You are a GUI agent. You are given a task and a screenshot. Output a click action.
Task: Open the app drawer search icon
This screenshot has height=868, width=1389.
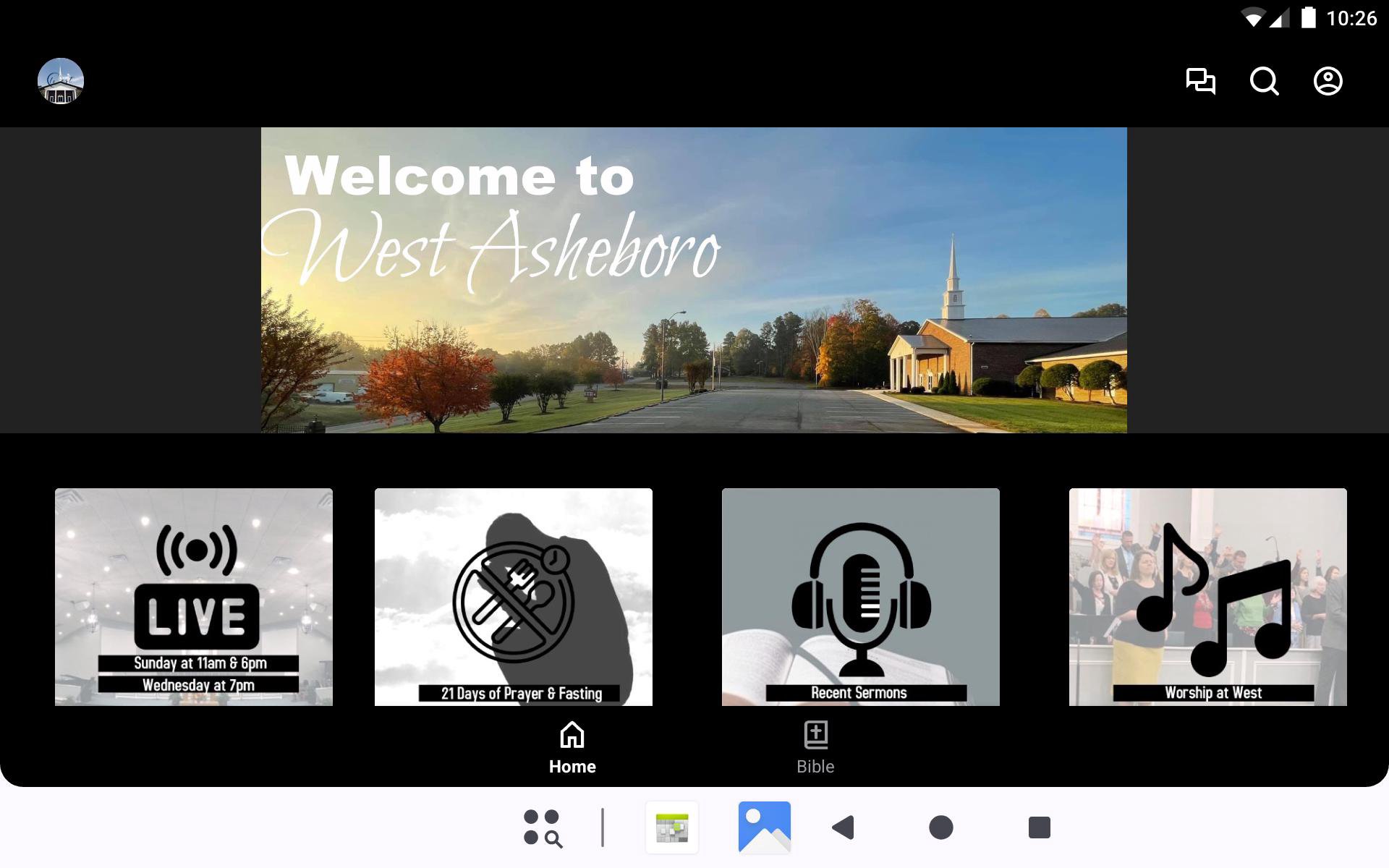tap(543, 827)
